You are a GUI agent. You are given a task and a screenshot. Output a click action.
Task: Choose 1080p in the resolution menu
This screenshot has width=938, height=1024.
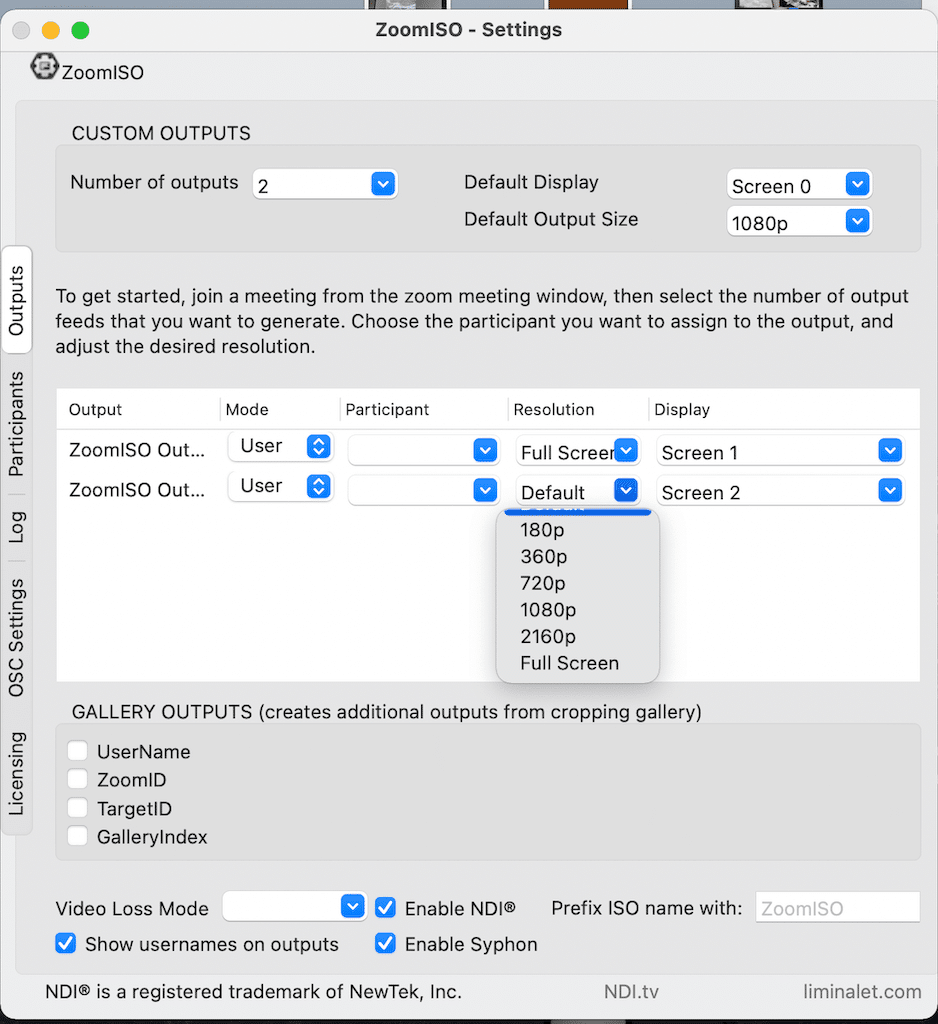(x=577, y=610)
